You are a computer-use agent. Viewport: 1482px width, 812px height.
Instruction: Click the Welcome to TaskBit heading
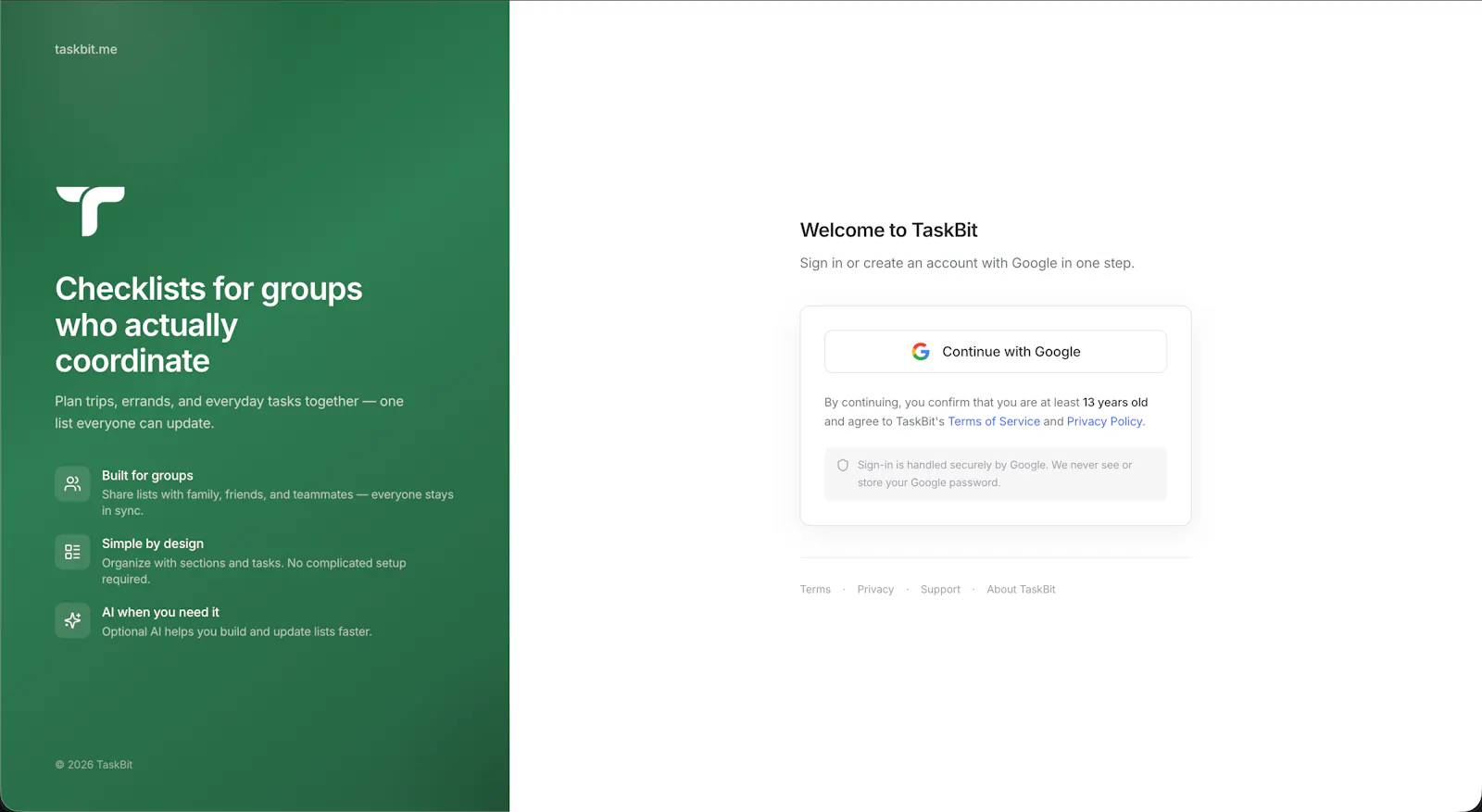(x=888, y=231)
